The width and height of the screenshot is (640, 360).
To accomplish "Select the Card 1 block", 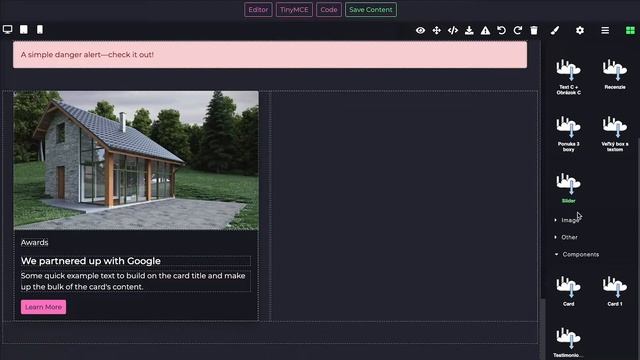I will [615, 291].
